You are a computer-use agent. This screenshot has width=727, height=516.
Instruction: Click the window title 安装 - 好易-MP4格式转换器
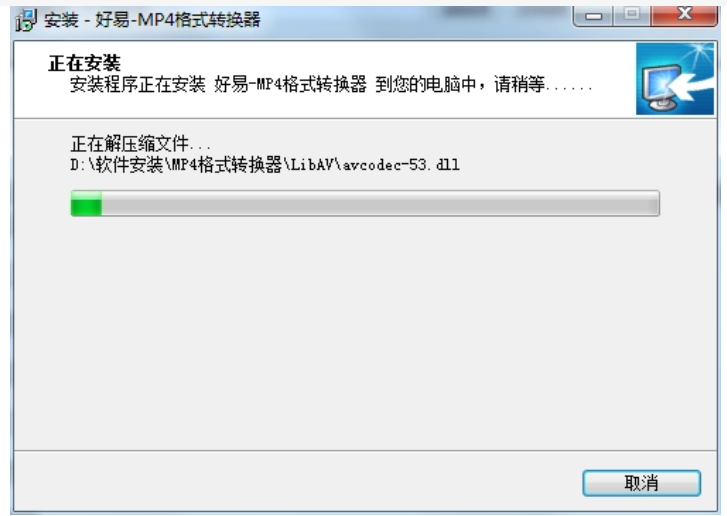152,20
